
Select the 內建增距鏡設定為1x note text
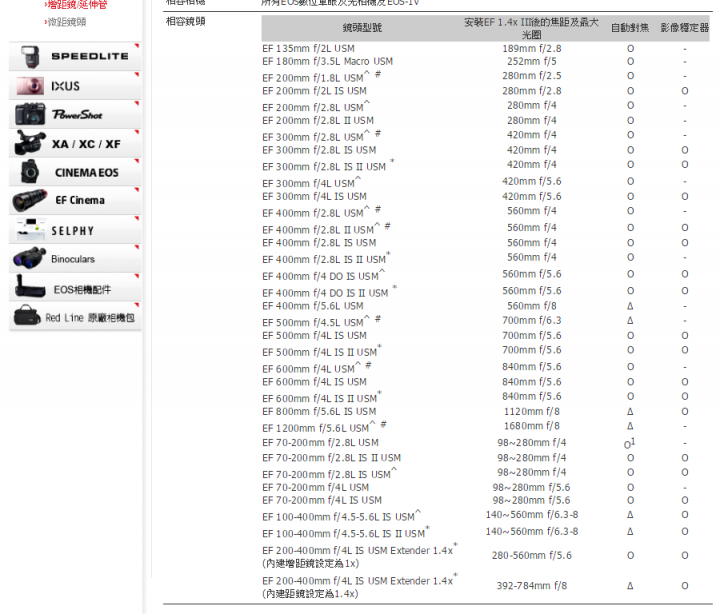click(309, 563)
